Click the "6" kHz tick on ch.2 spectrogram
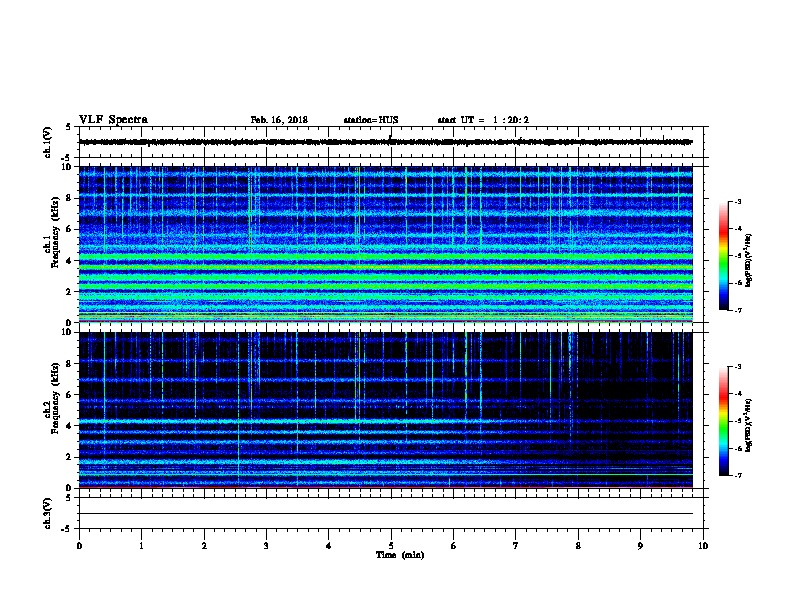Image resolution: width=792 pixels, height=612 pixels. pos(69,395)
